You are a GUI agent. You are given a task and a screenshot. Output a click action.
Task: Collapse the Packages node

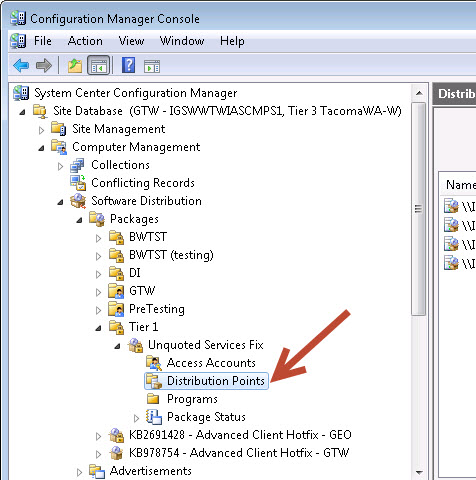point(79,220)
